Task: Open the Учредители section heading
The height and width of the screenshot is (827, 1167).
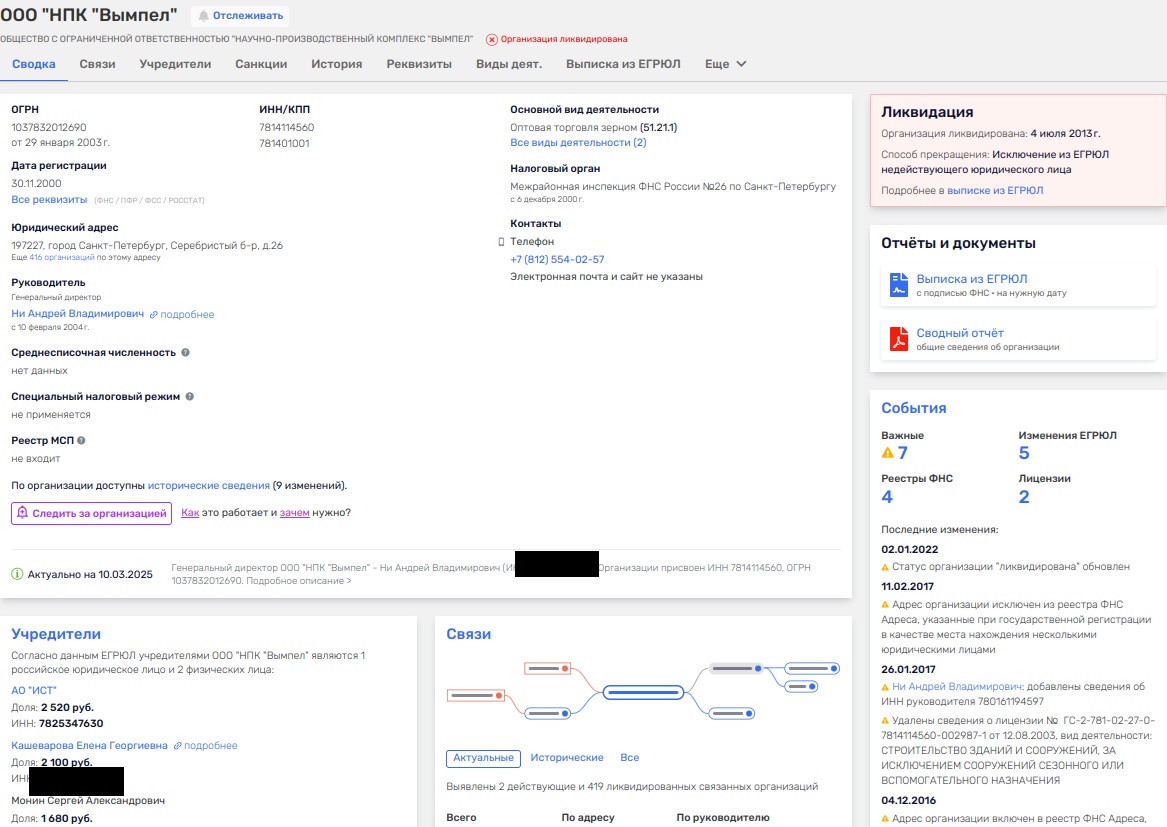Action: click(x=56, y=634)
